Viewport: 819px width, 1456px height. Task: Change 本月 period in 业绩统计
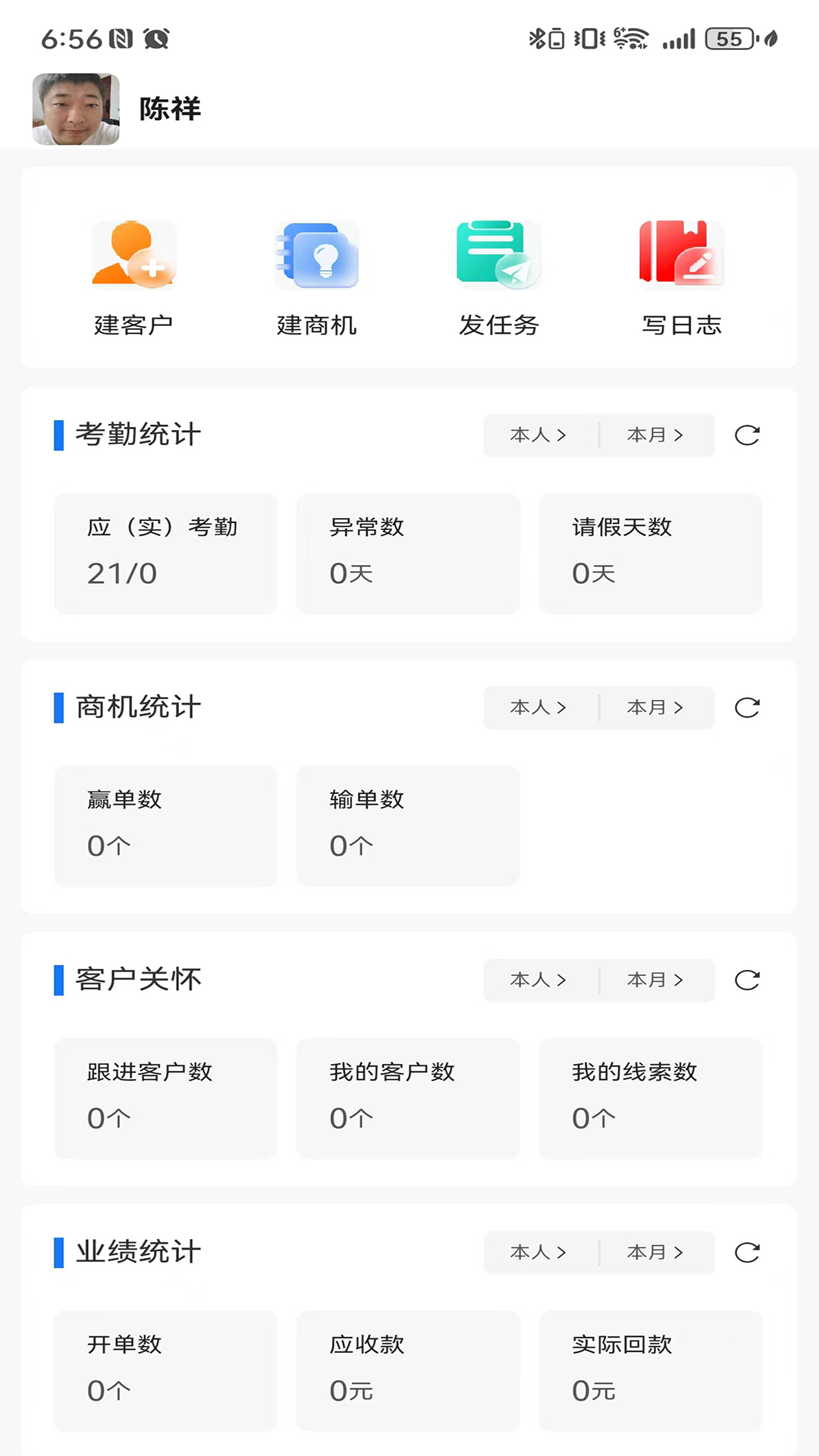[x=655, y=1252]
